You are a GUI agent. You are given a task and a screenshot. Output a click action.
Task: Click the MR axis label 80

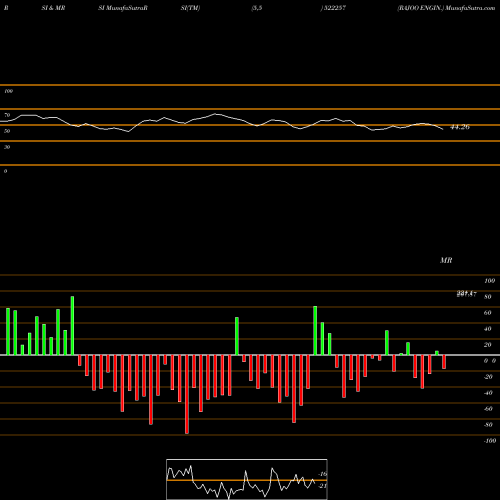488,297
